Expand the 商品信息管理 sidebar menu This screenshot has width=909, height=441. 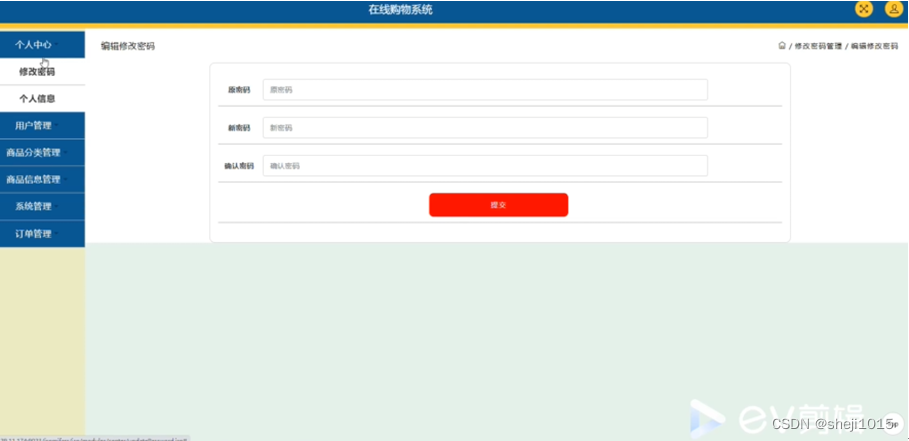(42, 180)
